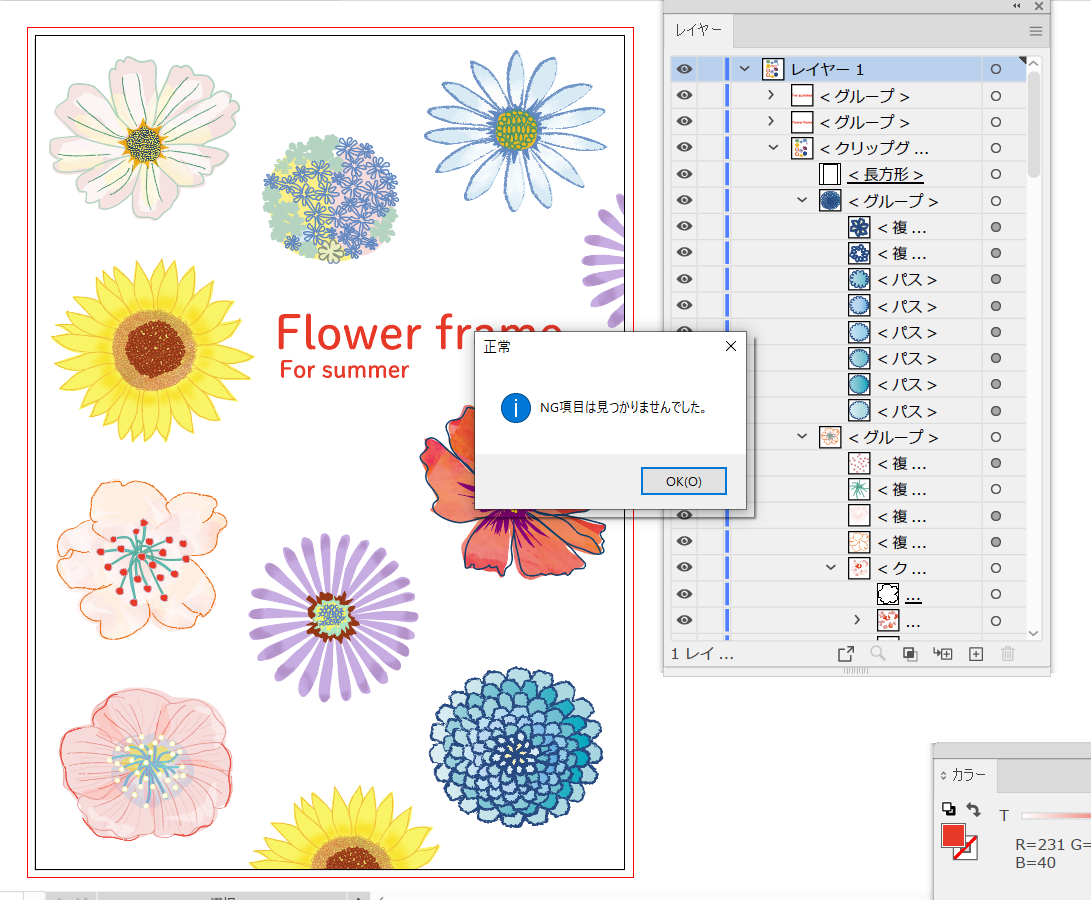Toggle visibility of the 長方形 layer item
Viewport: 1091px width, 900px height.
684,174
